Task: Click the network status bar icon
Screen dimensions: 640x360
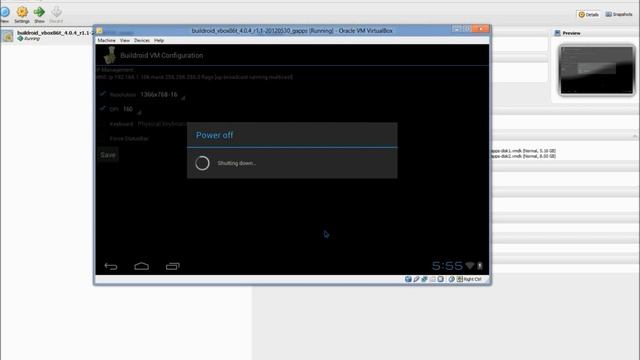Action: point(424,279)
